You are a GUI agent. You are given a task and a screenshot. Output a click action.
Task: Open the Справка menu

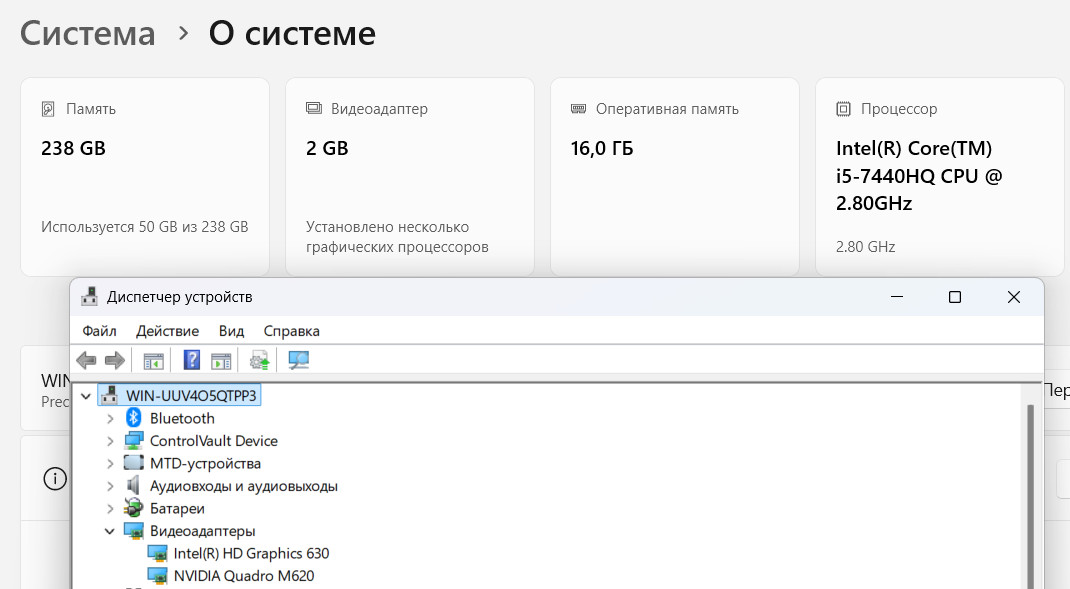pyautogui.click(x=291, y=331)
